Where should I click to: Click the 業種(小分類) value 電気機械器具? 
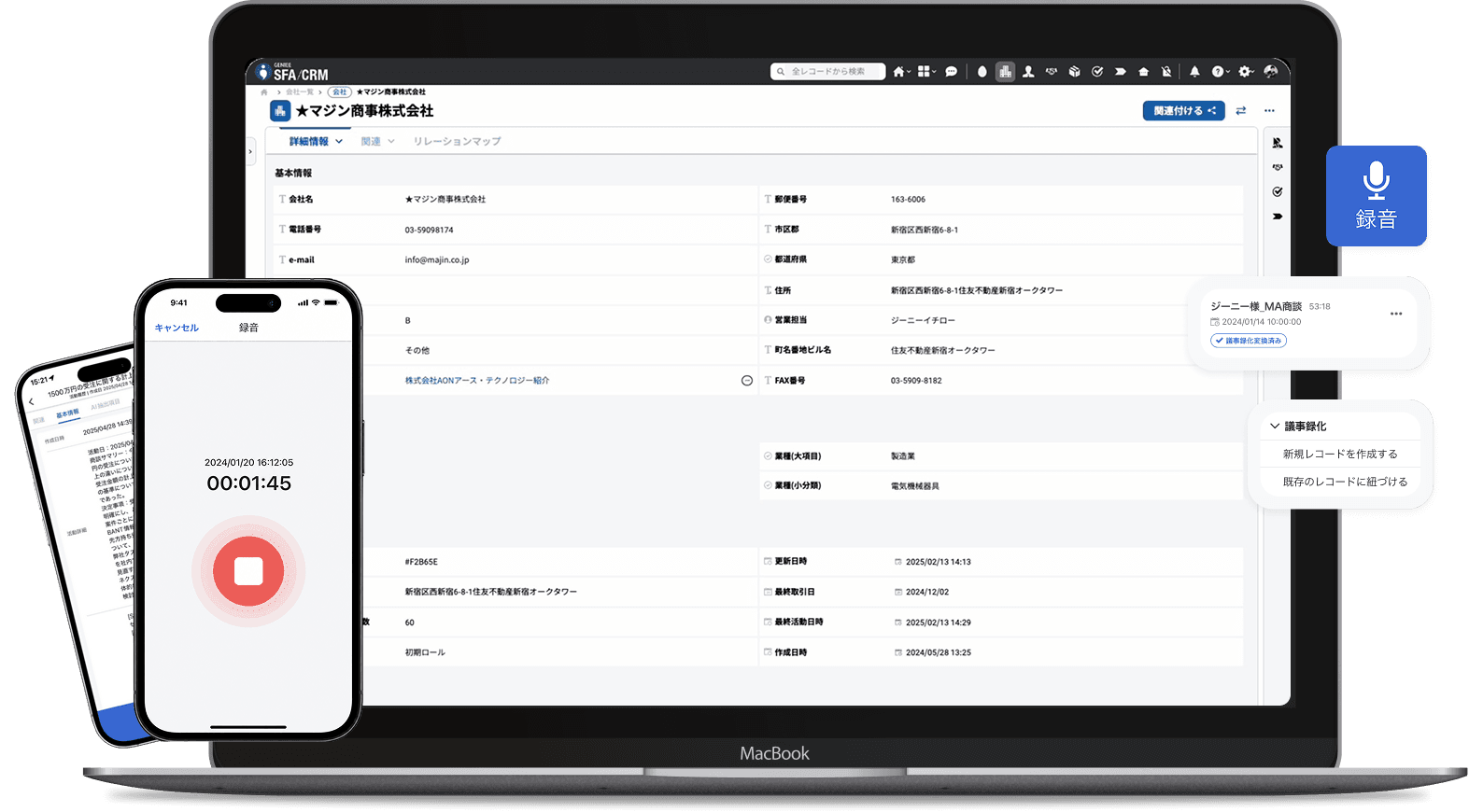tap(915, 486)
